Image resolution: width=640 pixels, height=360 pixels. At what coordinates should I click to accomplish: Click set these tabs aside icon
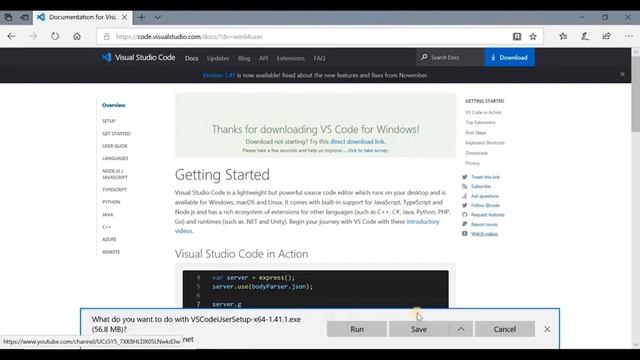click(24, 17)
